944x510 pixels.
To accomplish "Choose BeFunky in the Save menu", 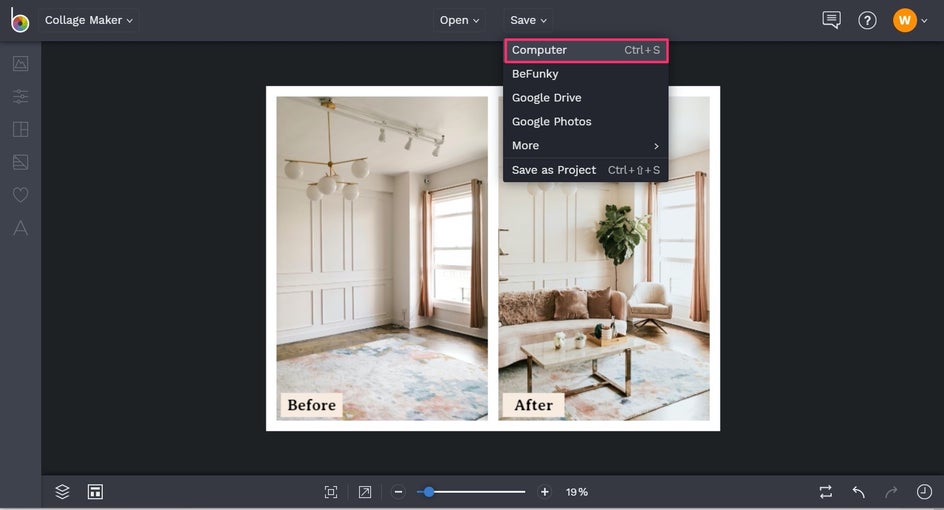I will tap(585, 73).
